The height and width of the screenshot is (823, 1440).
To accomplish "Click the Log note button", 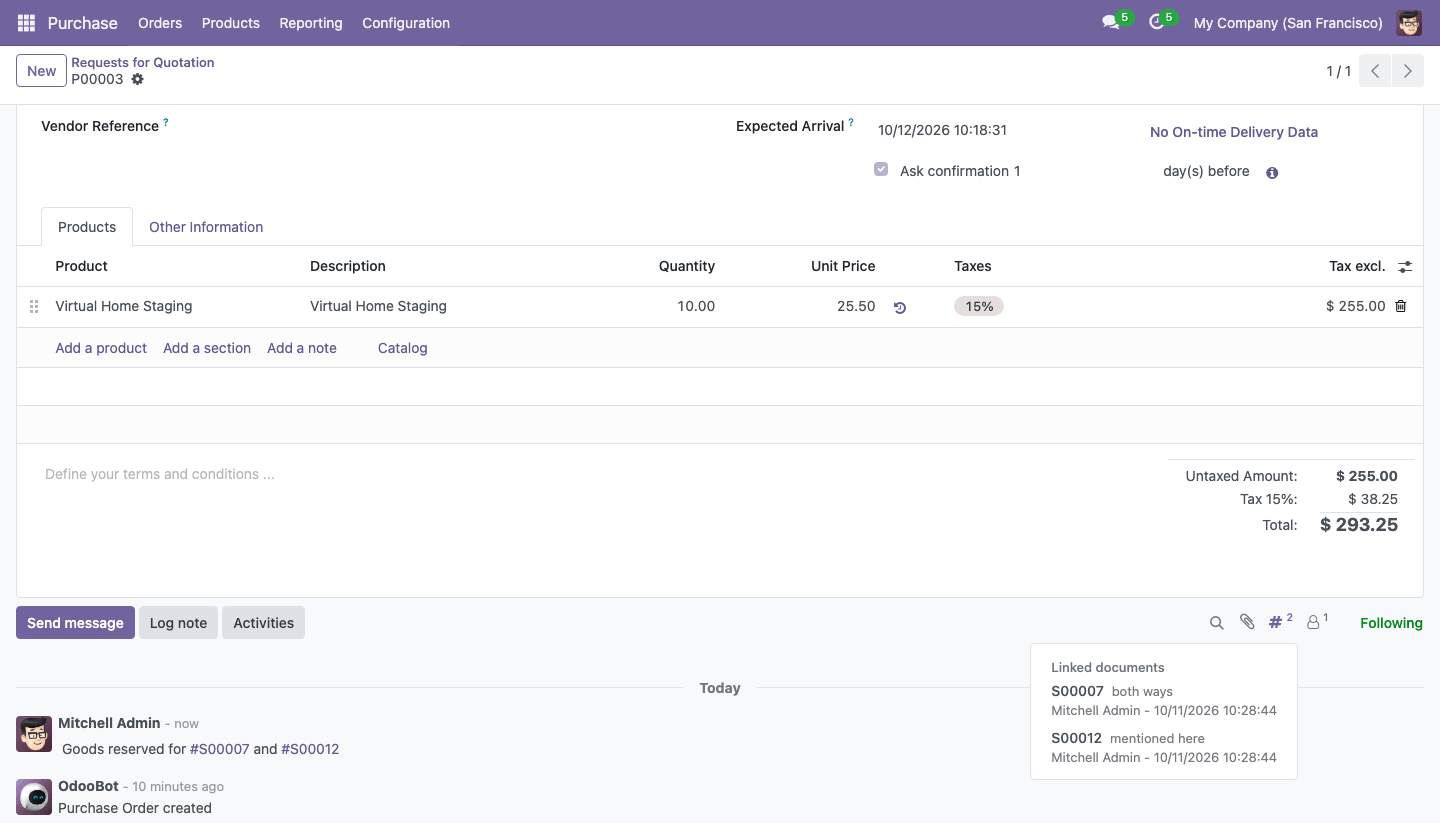I will pyautogui.click(x=178, y=622).
